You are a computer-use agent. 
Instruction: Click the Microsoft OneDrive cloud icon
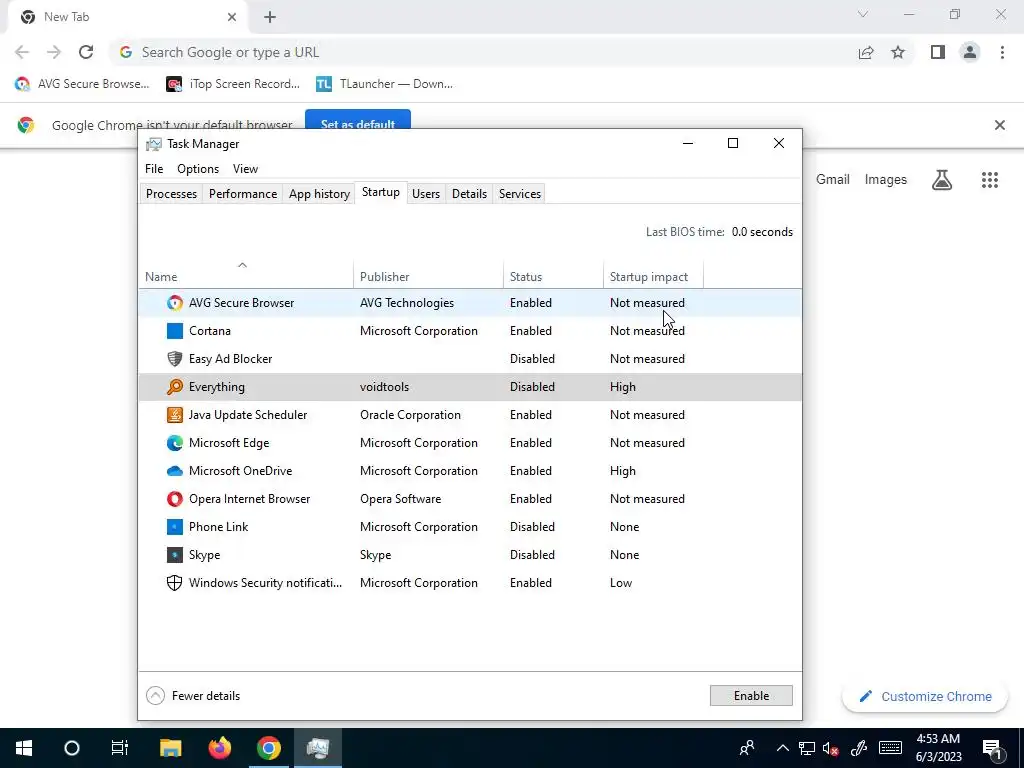coord(174,471)
